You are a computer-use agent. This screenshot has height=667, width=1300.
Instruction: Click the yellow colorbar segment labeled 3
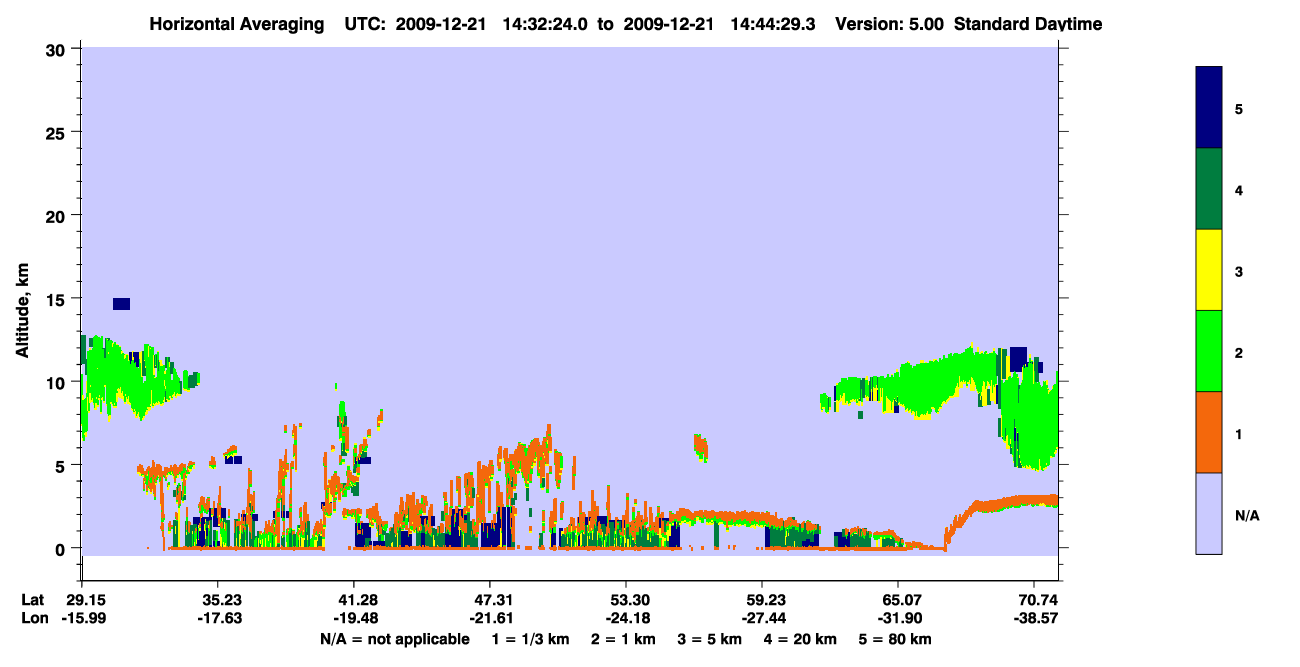[1209, 270]
